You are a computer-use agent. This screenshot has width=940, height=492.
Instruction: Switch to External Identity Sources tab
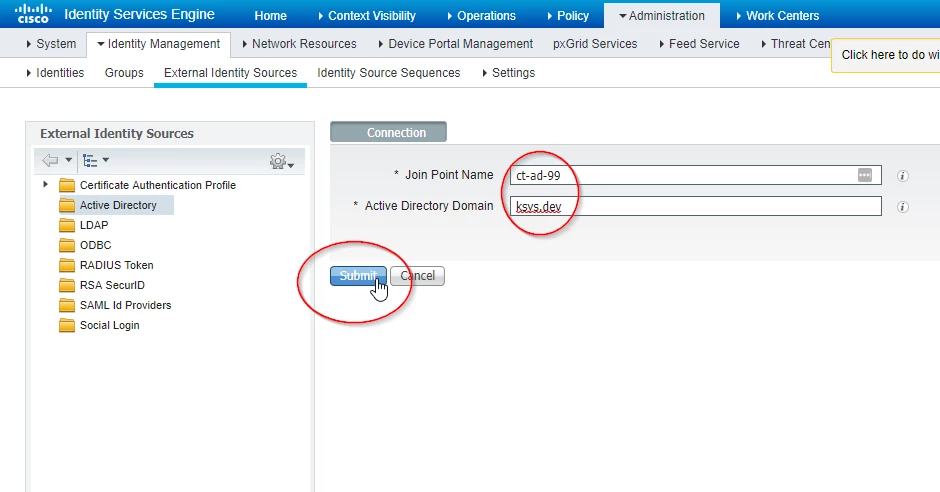click(230, 73)
